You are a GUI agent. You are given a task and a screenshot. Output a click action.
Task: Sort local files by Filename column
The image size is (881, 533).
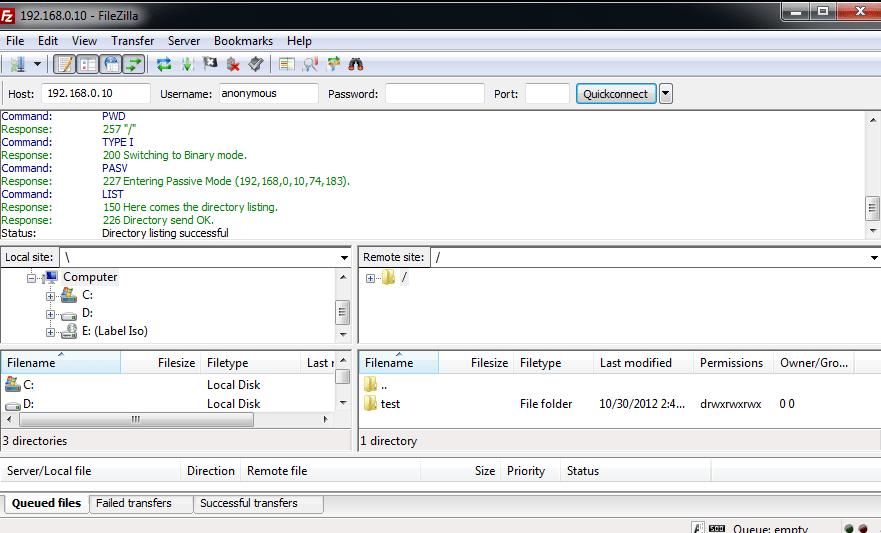click(x=61, y=363)
